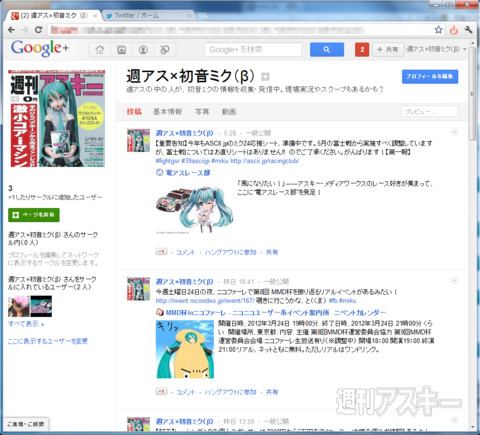This screenshot has height=435, width=480.
Task: Click the nivent.nicovideo.jp event link
Action: [205, 301]
